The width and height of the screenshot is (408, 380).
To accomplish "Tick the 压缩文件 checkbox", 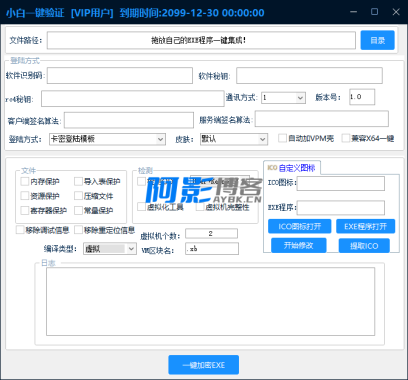I will [78, 196].
